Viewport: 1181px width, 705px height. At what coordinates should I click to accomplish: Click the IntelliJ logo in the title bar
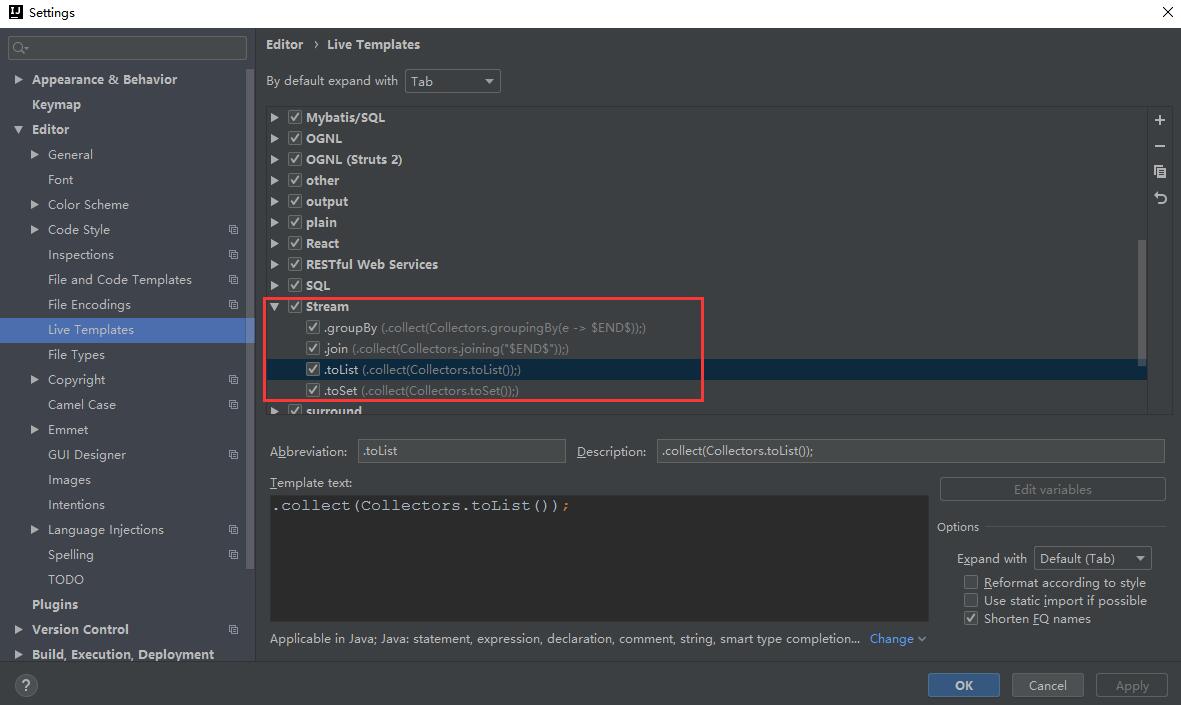pos(15,12)
